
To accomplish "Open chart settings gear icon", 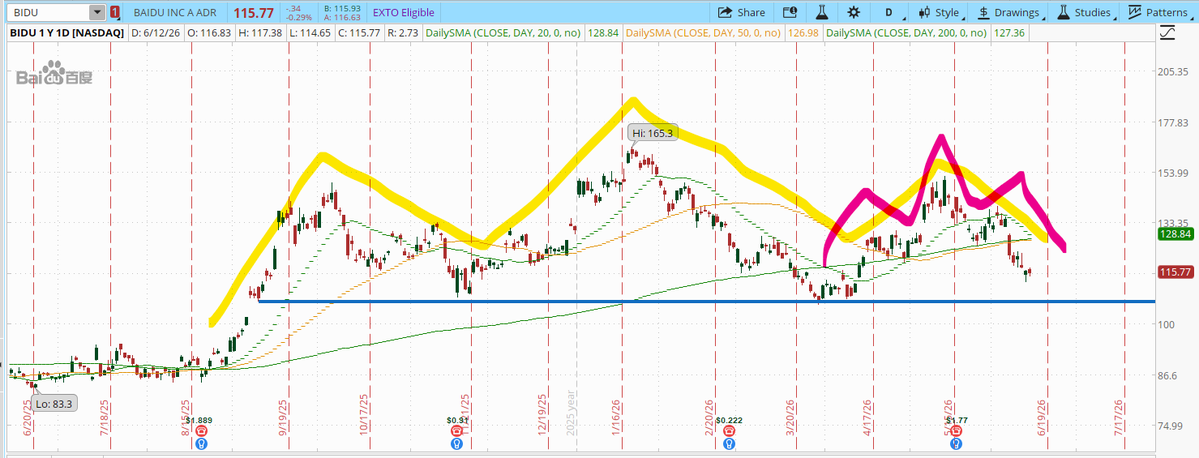I will click(x=853, y=12).
